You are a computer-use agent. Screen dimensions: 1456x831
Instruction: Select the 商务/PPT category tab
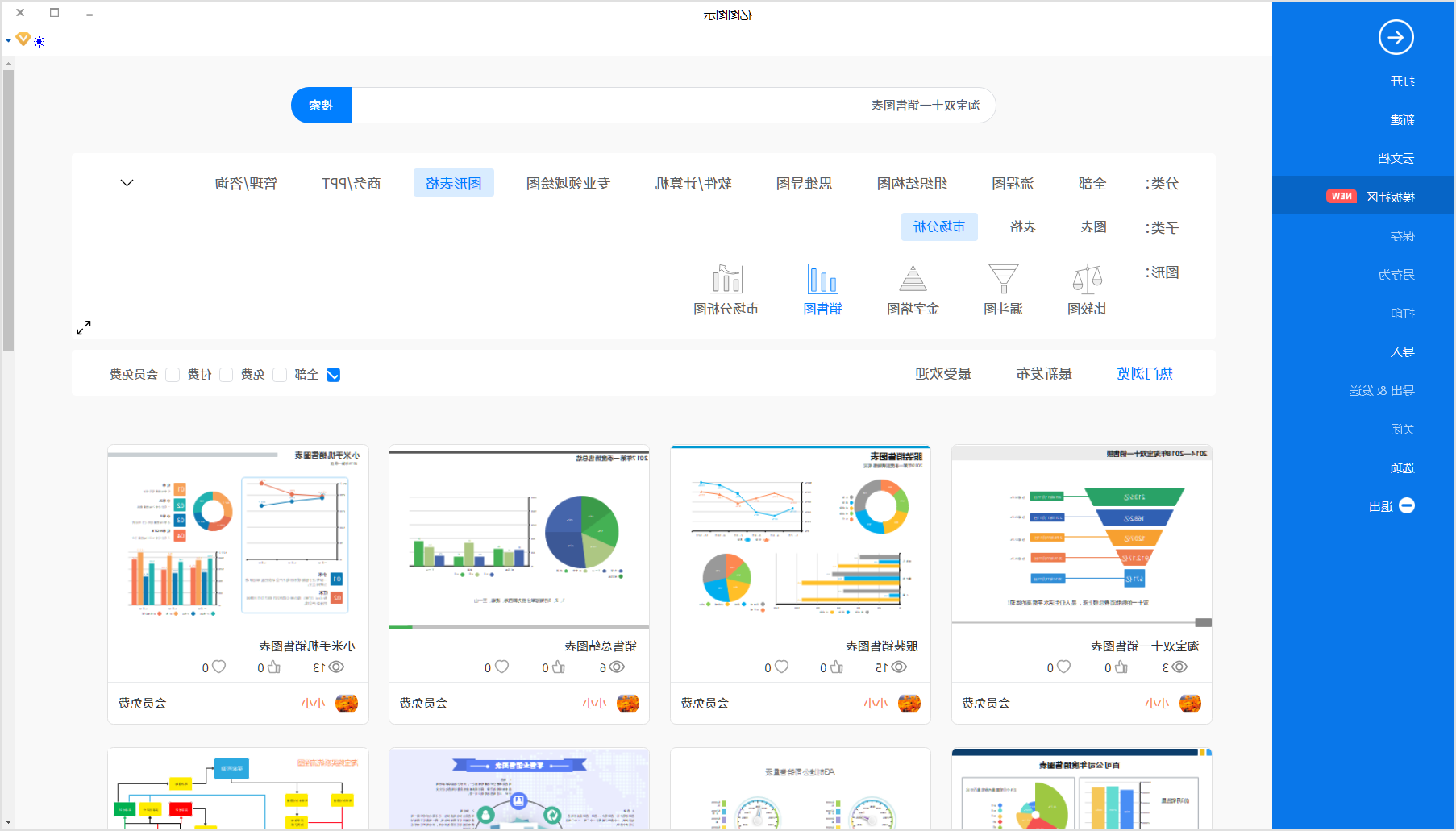coord(352,183)
